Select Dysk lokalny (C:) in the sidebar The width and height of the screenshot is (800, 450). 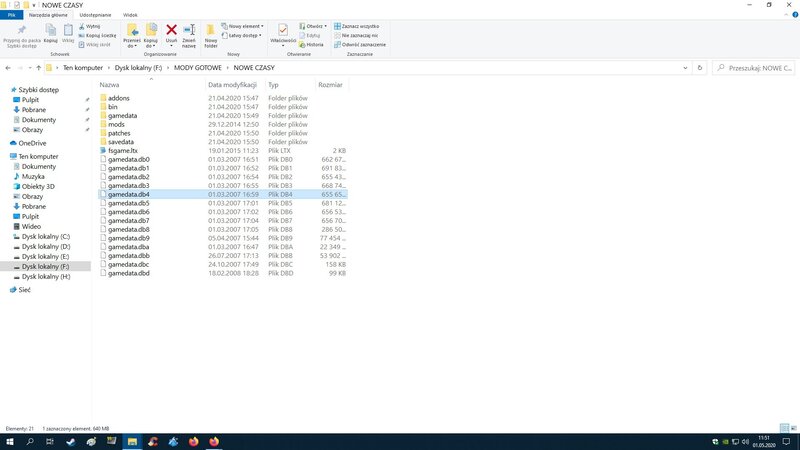(45, 237)
